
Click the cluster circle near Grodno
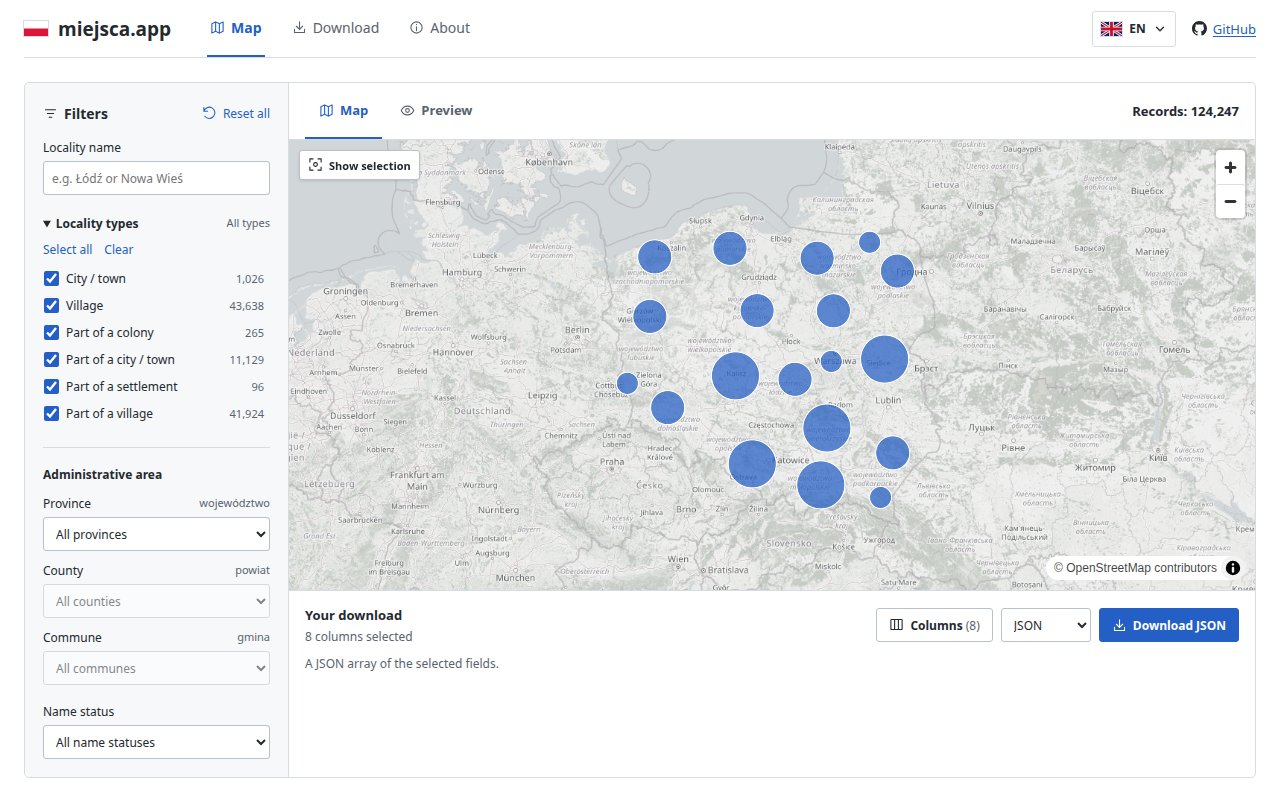point(897,270)
